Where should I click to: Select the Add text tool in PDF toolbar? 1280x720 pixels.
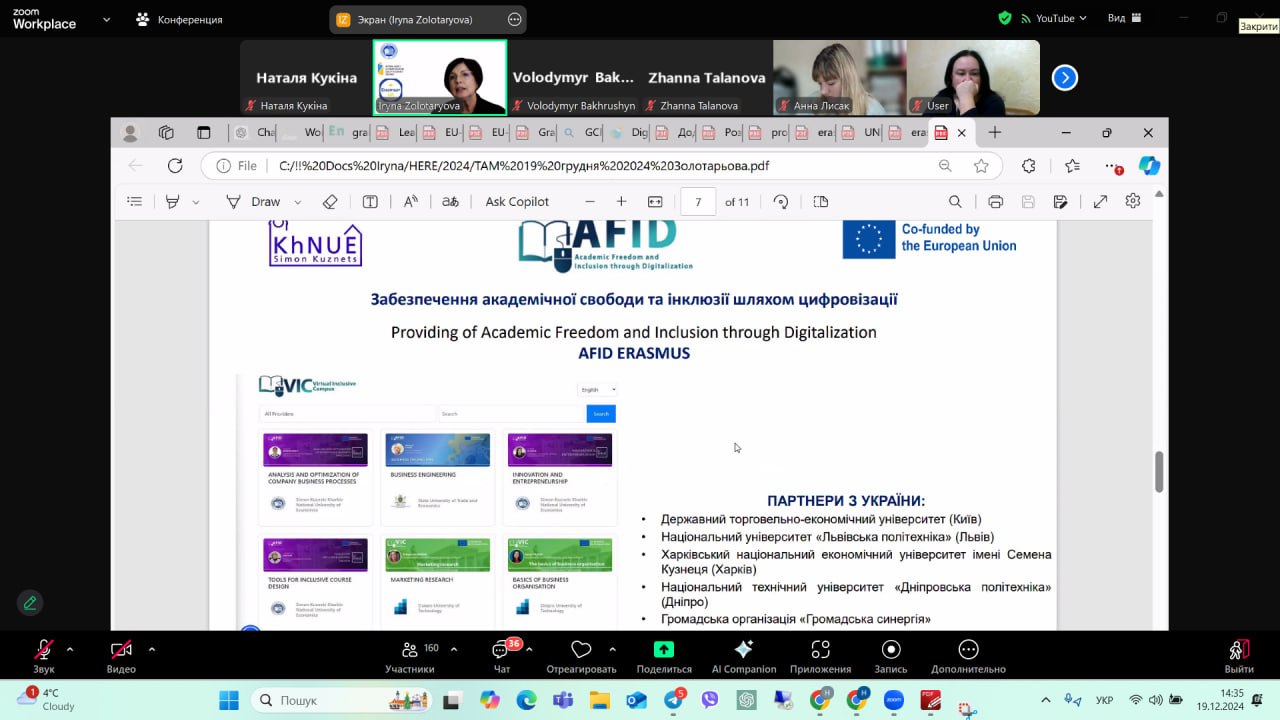click(x=370, y=202)
